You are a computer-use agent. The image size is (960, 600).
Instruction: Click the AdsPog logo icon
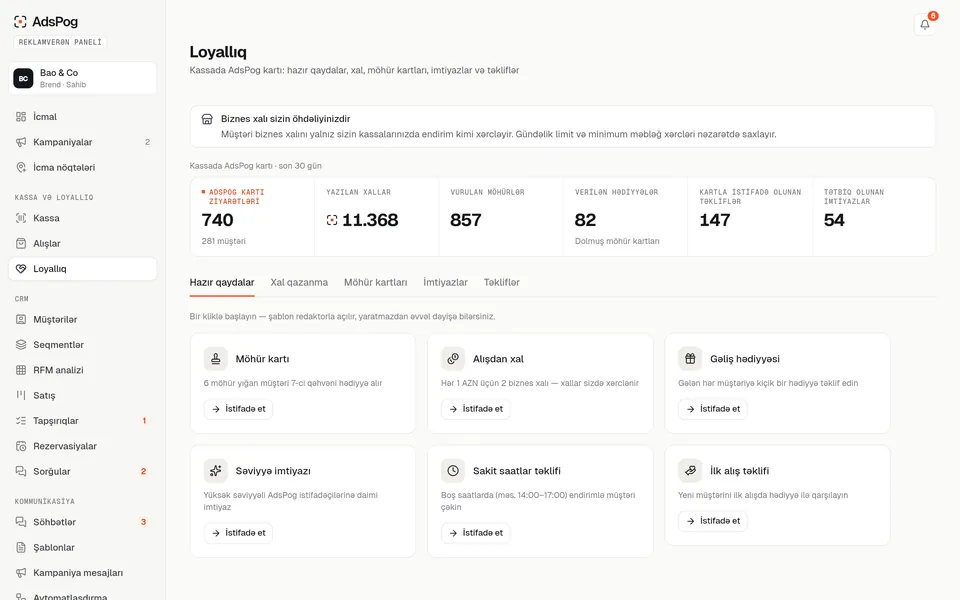[20, 22]
